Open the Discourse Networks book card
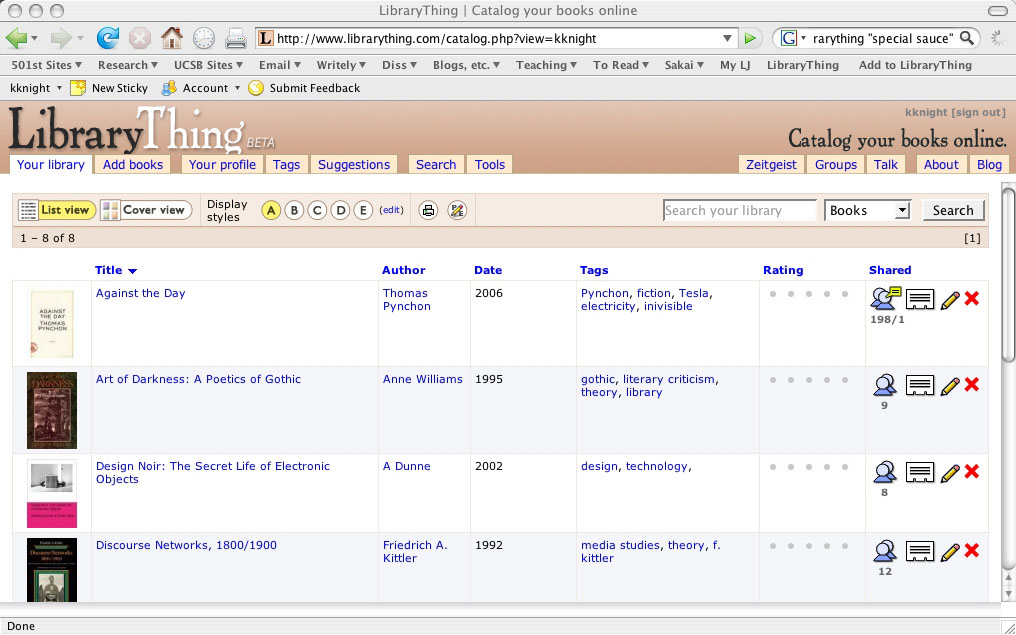The image size is (1016, 635). 919,551
